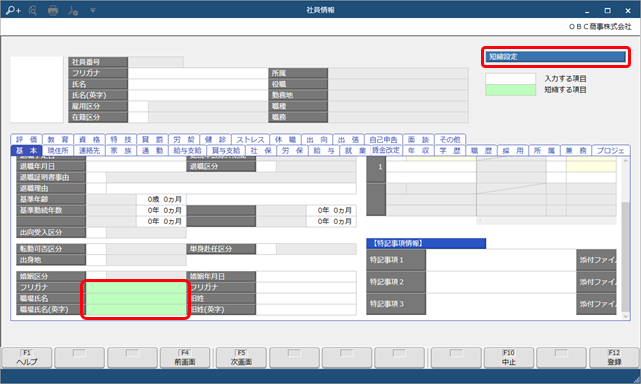Screen dimensions: 641x384
Task: Open the 家族 tab
Action: pos(121,150)
